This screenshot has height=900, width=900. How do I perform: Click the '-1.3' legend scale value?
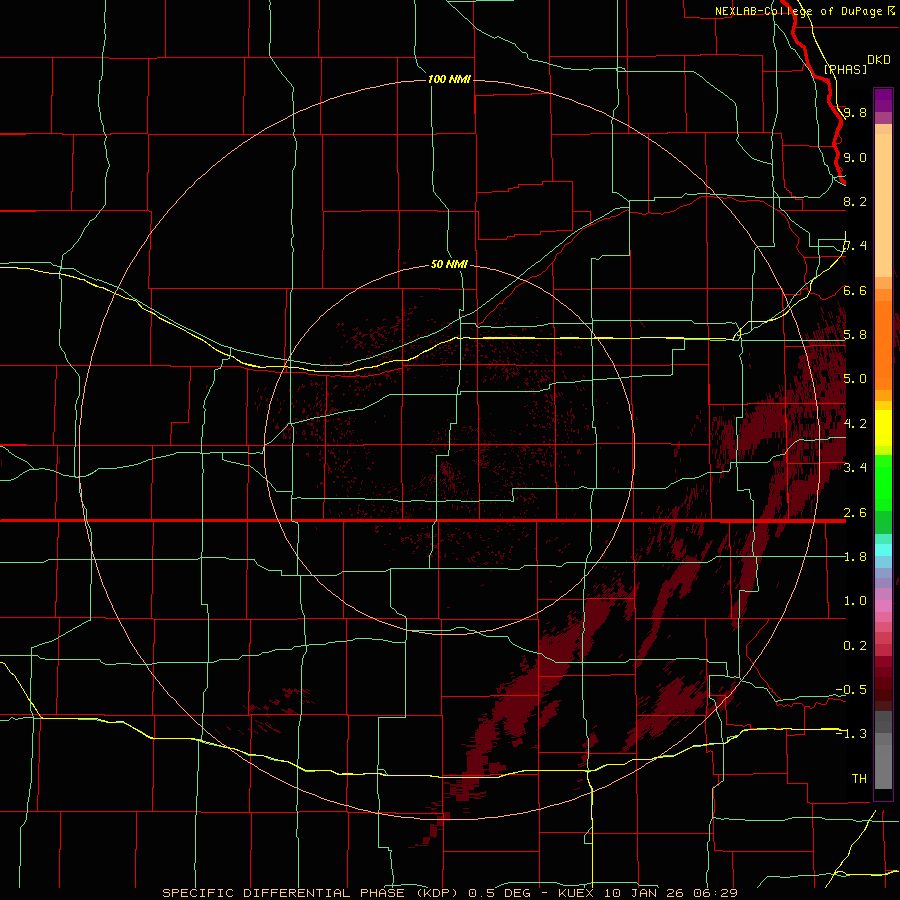tap(851, 734)
